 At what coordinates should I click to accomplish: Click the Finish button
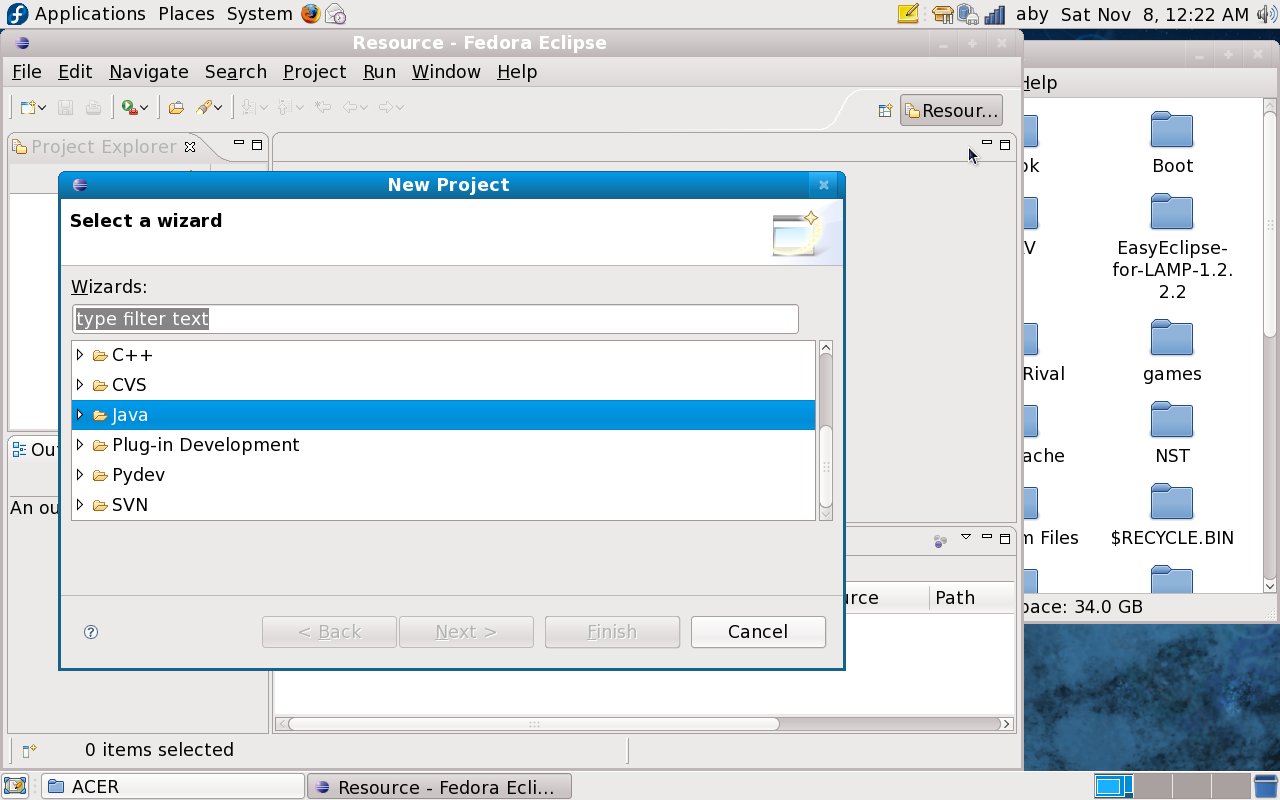point(612,632)
